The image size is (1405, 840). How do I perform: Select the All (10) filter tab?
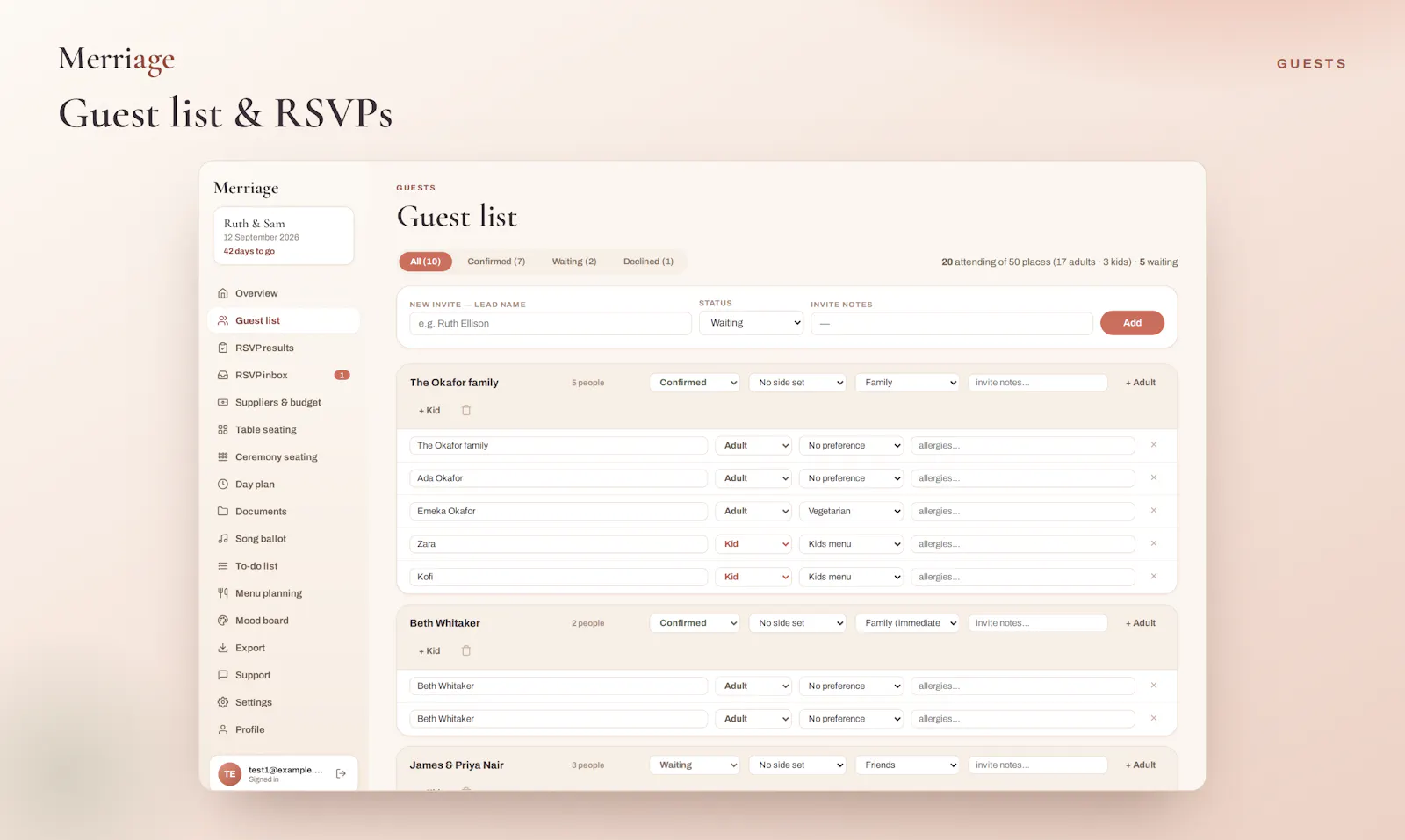[x=426, y=262]
